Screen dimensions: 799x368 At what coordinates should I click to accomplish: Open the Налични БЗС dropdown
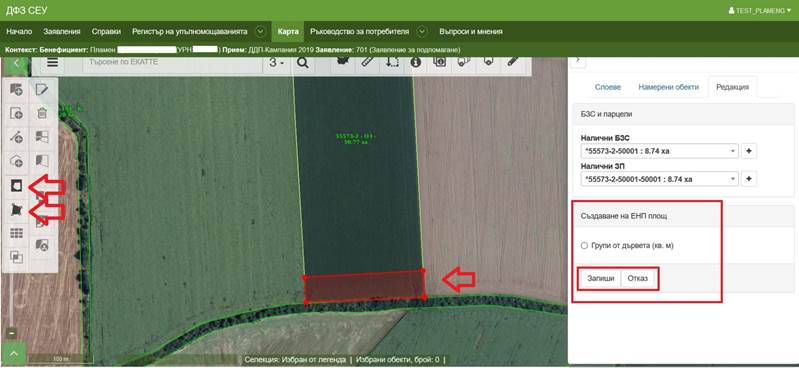pos(660,151)
